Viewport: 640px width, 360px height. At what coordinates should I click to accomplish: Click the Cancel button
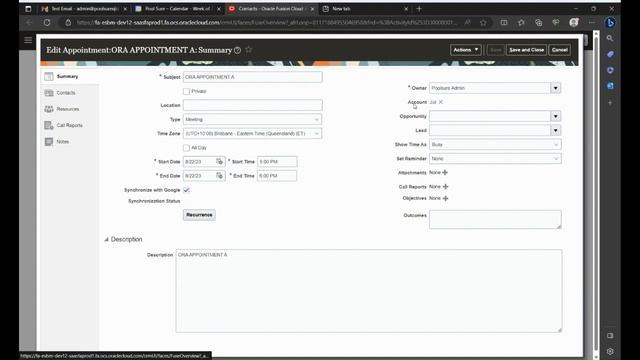(x=560, y=50)
